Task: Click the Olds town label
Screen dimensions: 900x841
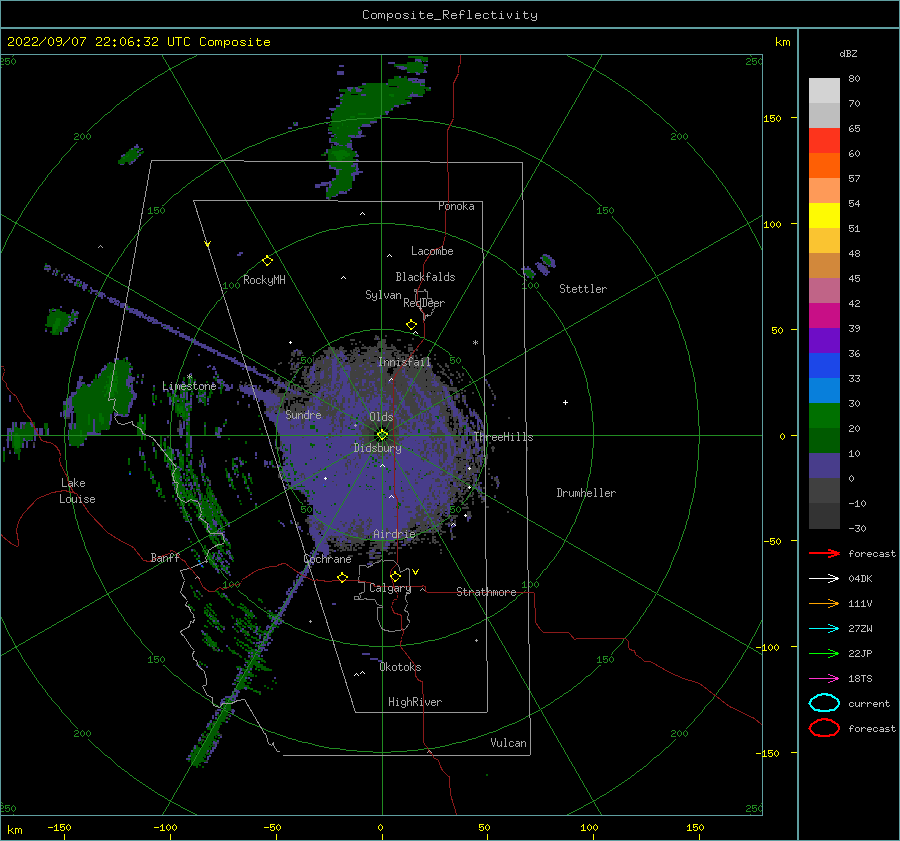Action: (381, 417)
